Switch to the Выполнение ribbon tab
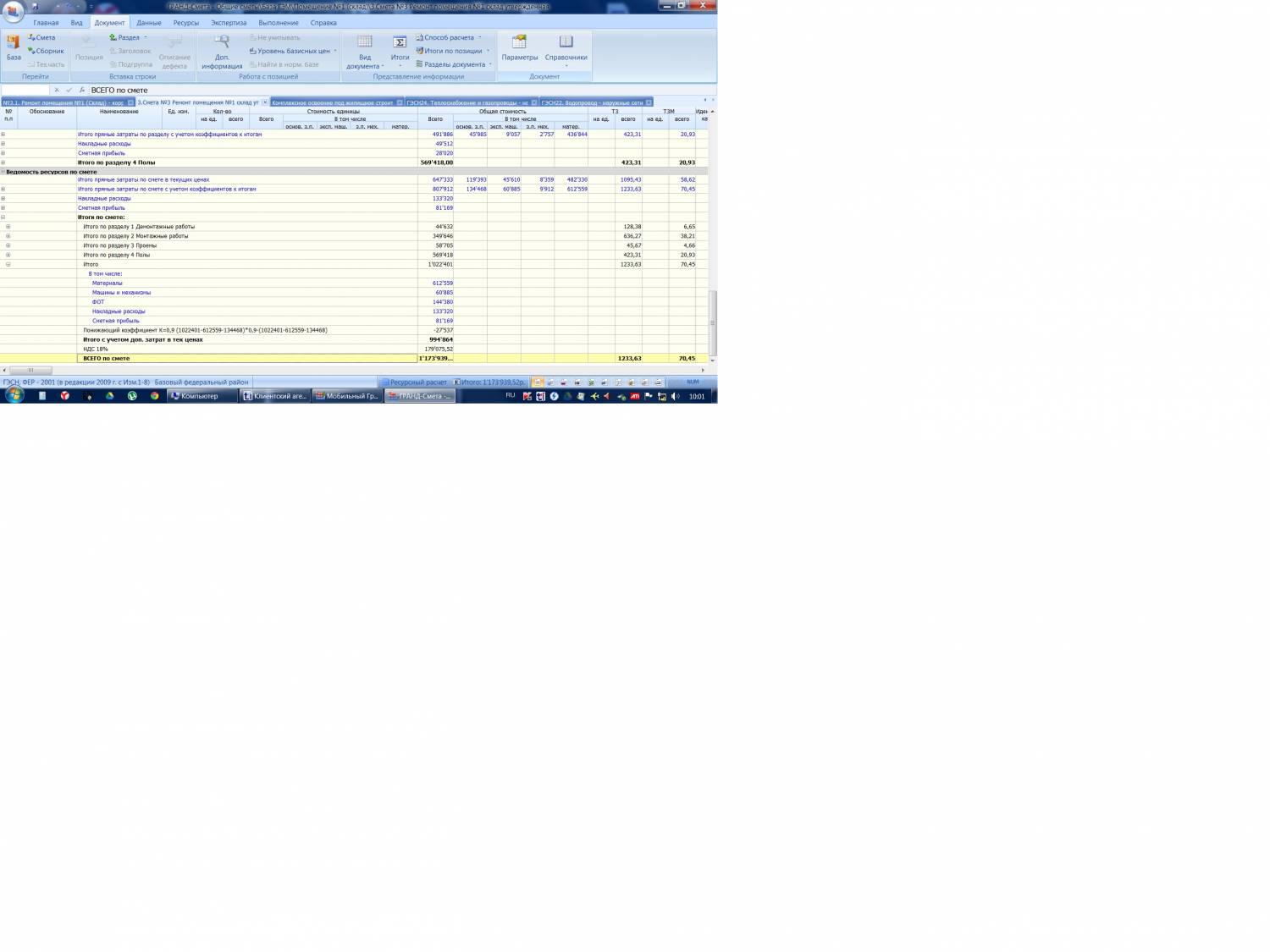 coord(279,23)
